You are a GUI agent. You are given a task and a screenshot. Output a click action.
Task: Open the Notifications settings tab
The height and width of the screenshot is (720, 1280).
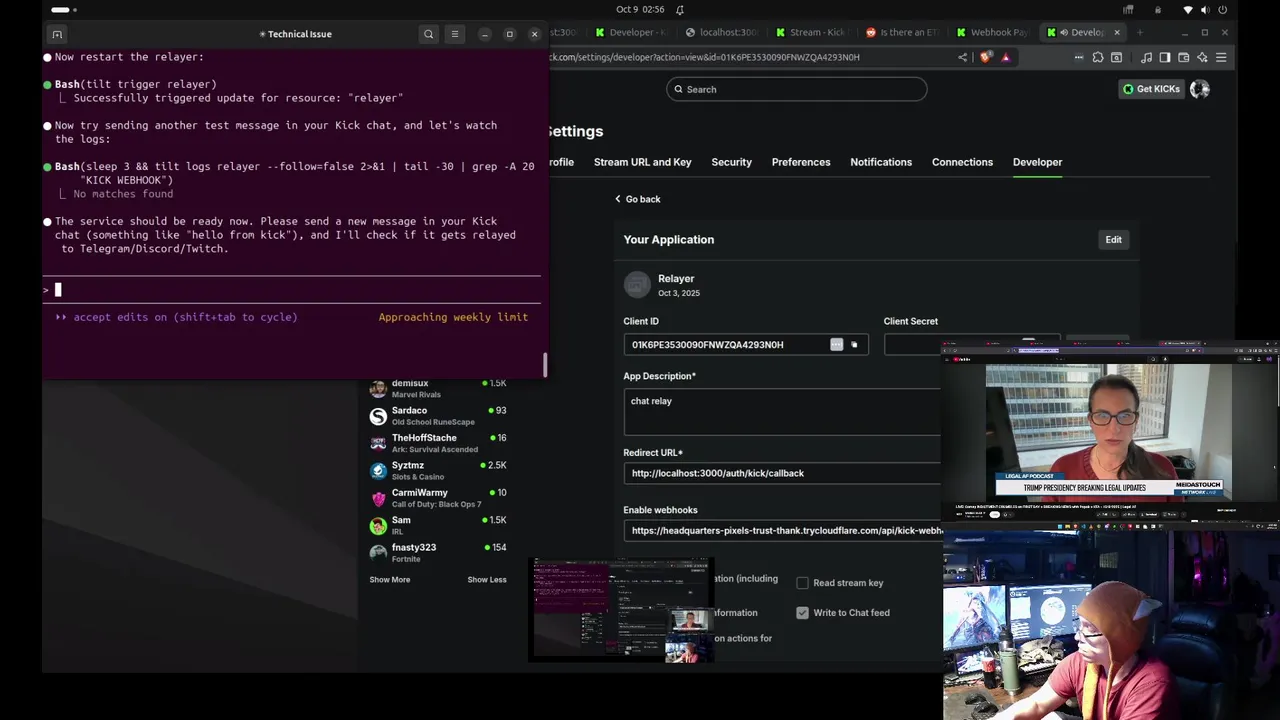881,162
